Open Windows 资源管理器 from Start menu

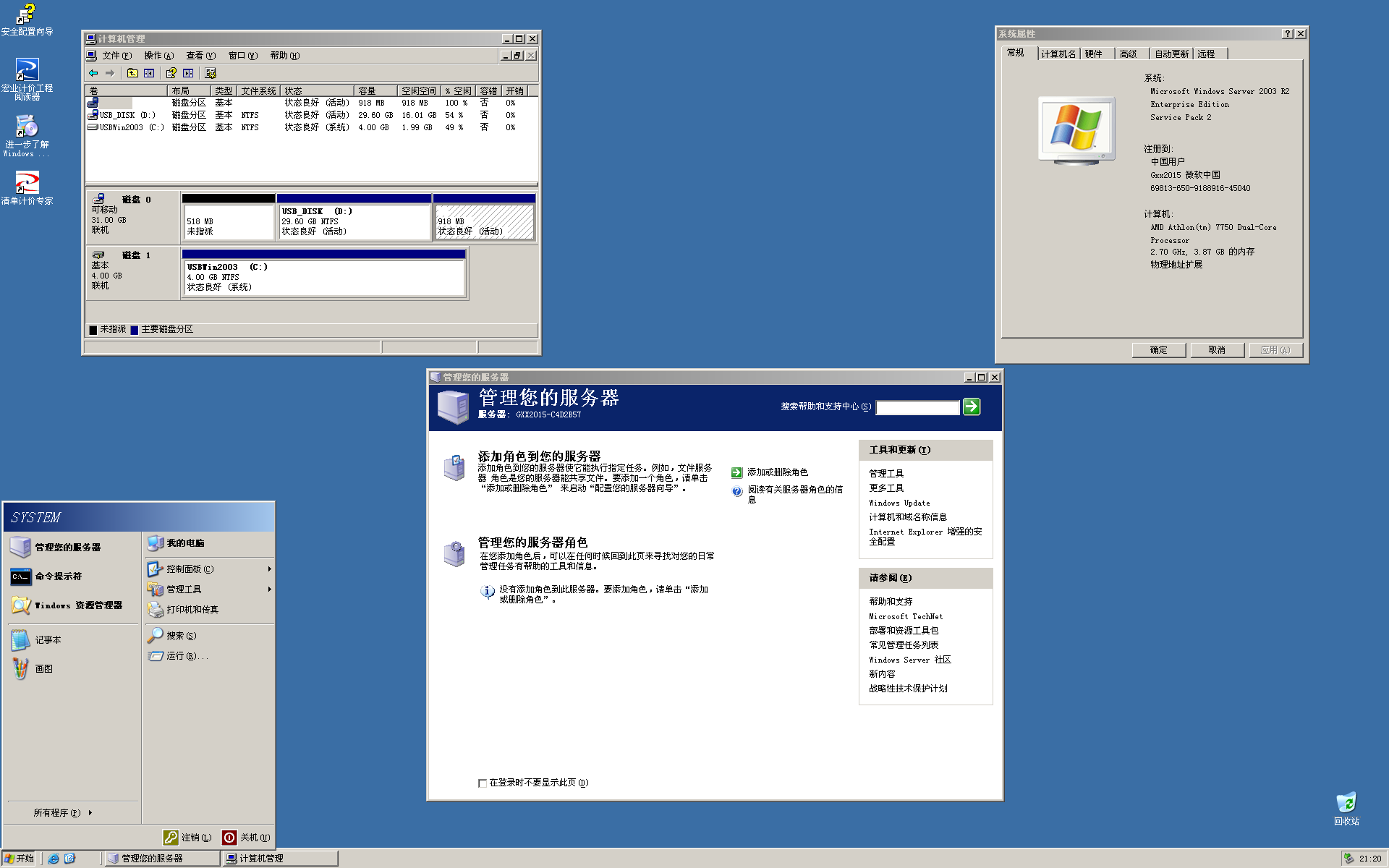72,605
